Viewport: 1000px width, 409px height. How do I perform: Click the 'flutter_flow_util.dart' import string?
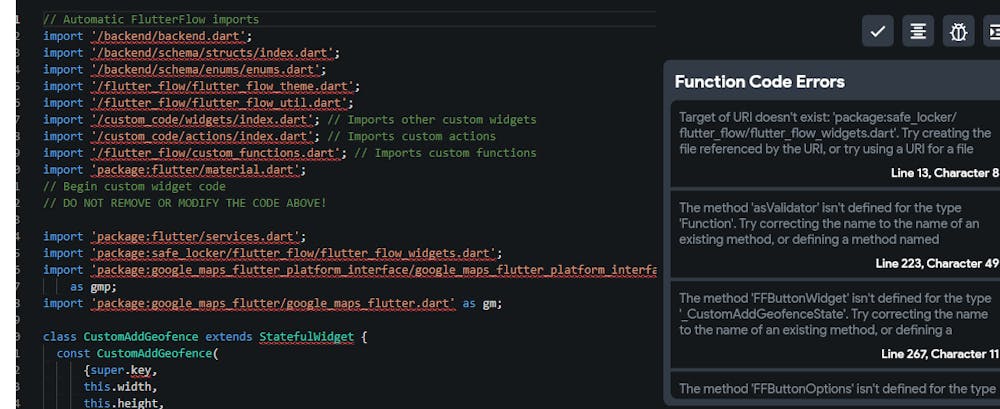pos(219,103)
